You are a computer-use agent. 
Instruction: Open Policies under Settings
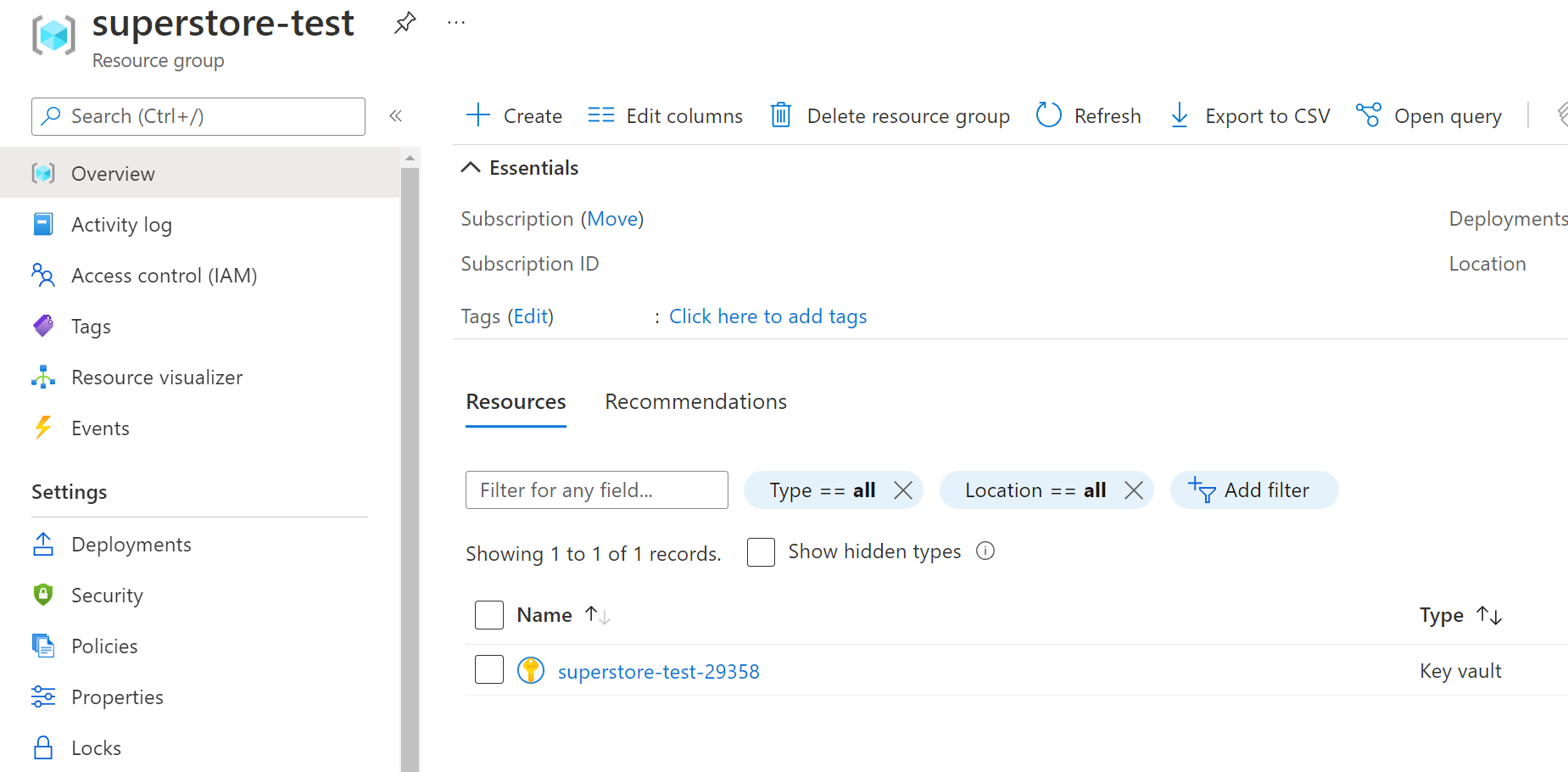coord(104,646)
